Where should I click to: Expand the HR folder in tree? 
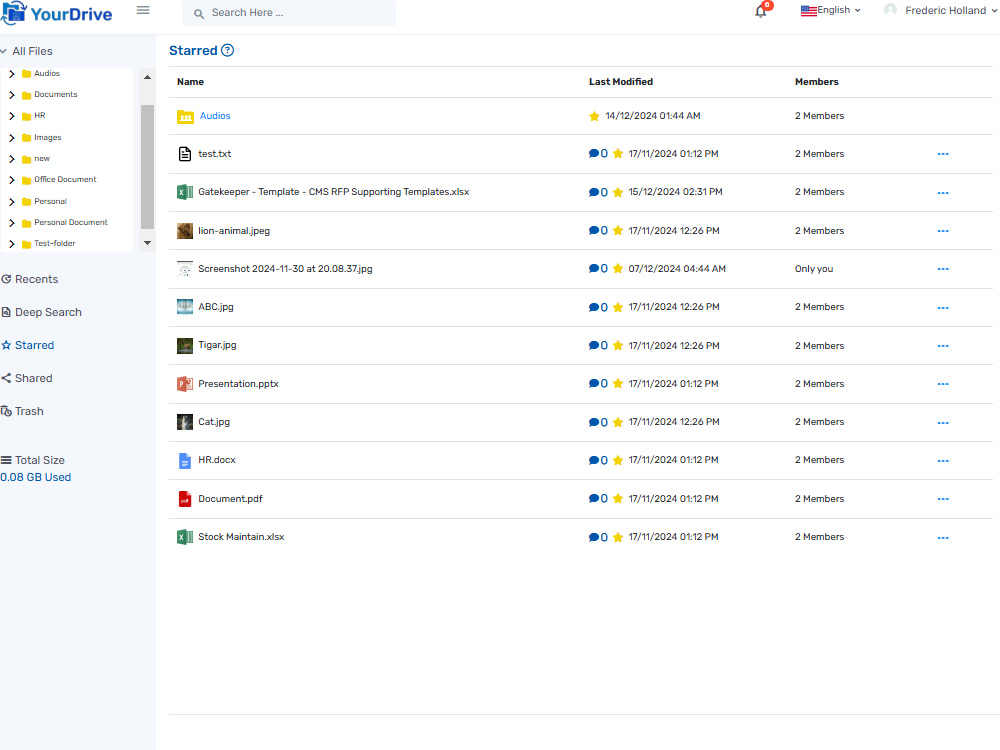point(11,116)
